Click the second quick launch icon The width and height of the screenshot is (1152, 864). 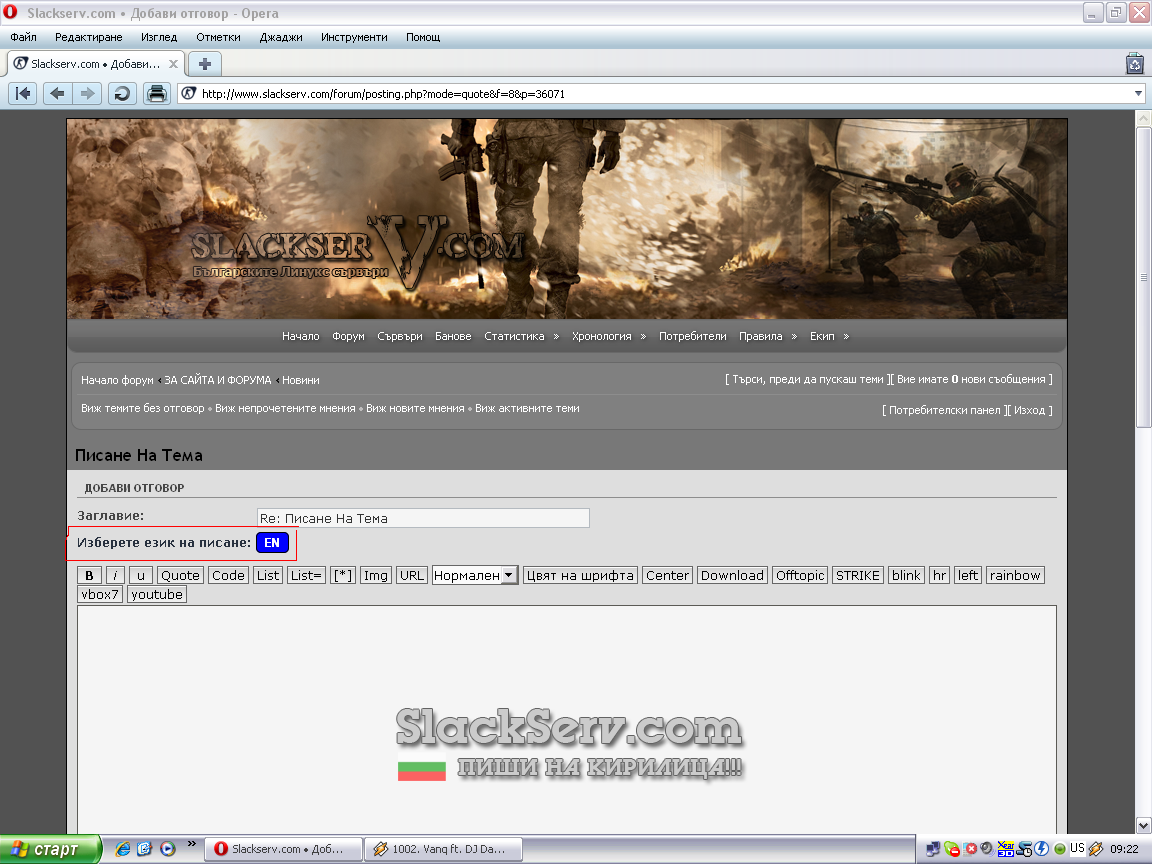[145, 849]
